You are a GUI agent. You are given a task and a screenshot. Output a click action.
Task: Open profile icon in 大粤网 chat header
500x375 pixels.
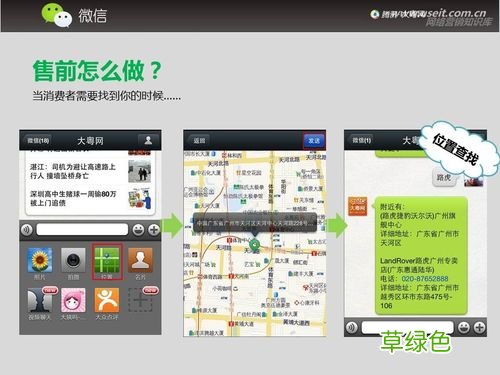(x=148, y=140)
